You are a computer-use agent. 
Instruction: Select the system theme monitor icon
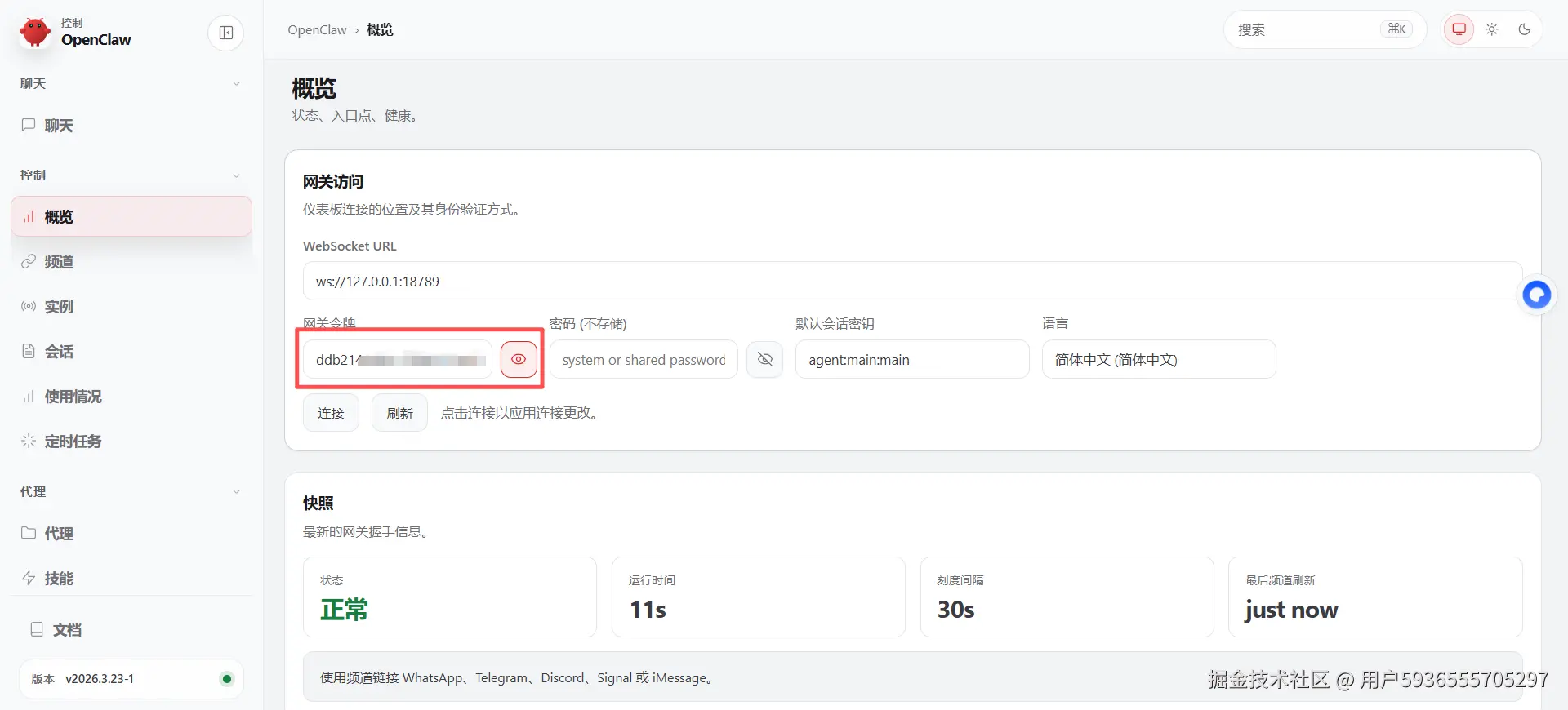coord(1459,29)
